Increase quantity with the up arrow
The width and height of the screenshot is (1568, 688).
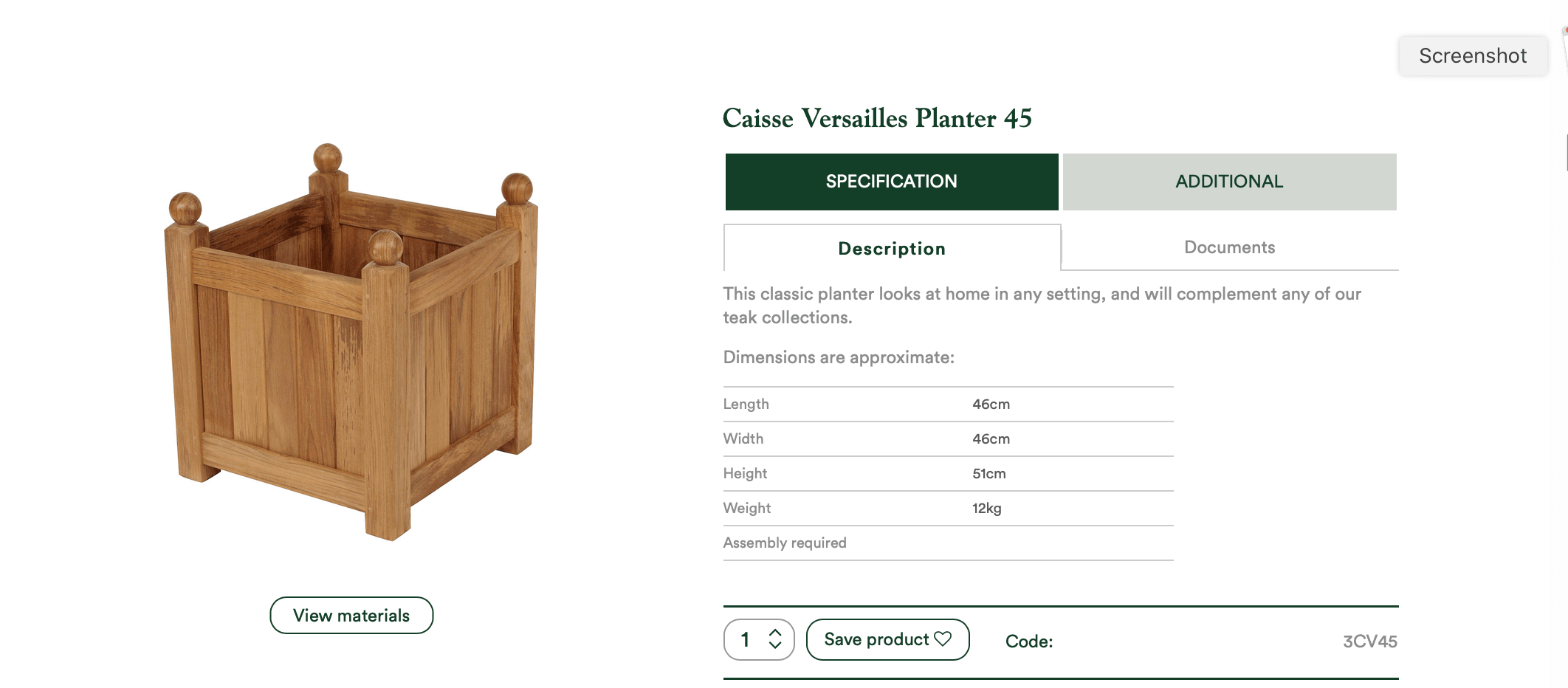pos(775,633)
